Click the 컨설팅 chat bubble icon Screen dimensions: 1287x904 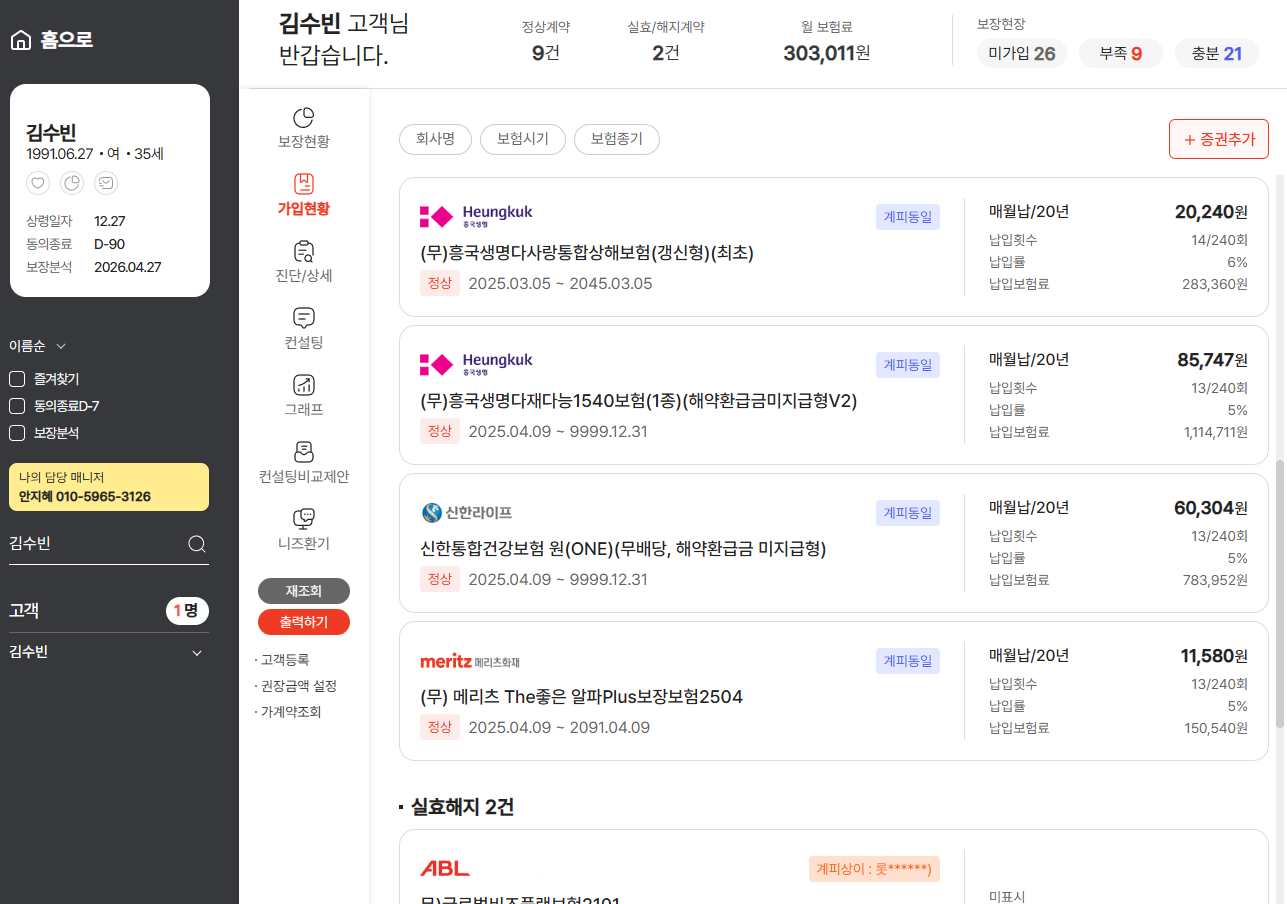point(304,317)
